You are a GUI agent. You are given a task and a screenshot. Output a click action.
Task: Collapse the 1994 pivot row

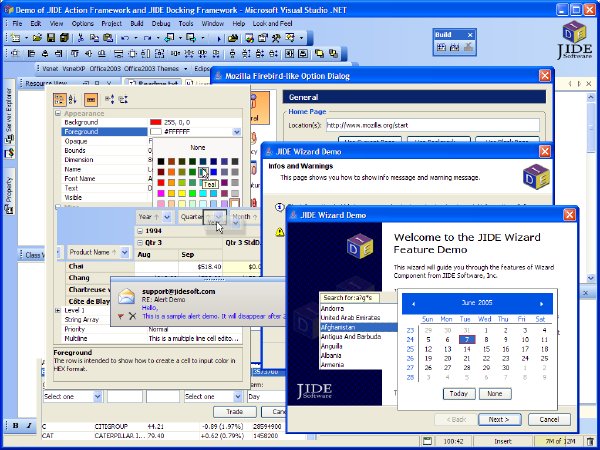[x=140, y=231]
